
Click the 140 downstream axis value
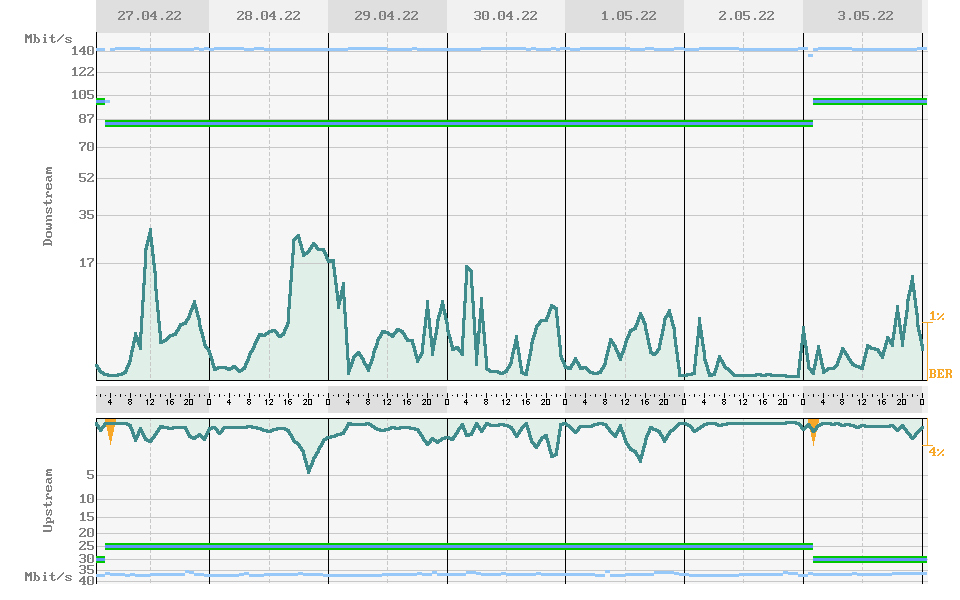pyautogui.click(x=83, y=51)
